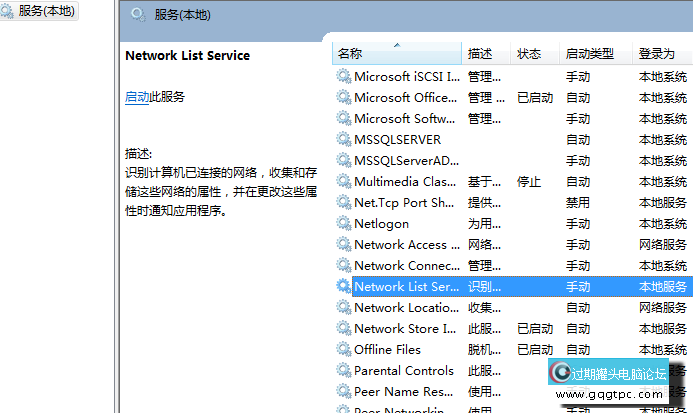Screen dimensions: 693x413
Task: Click the gear icon in 服务(本地) header
Action: (138, 15)
